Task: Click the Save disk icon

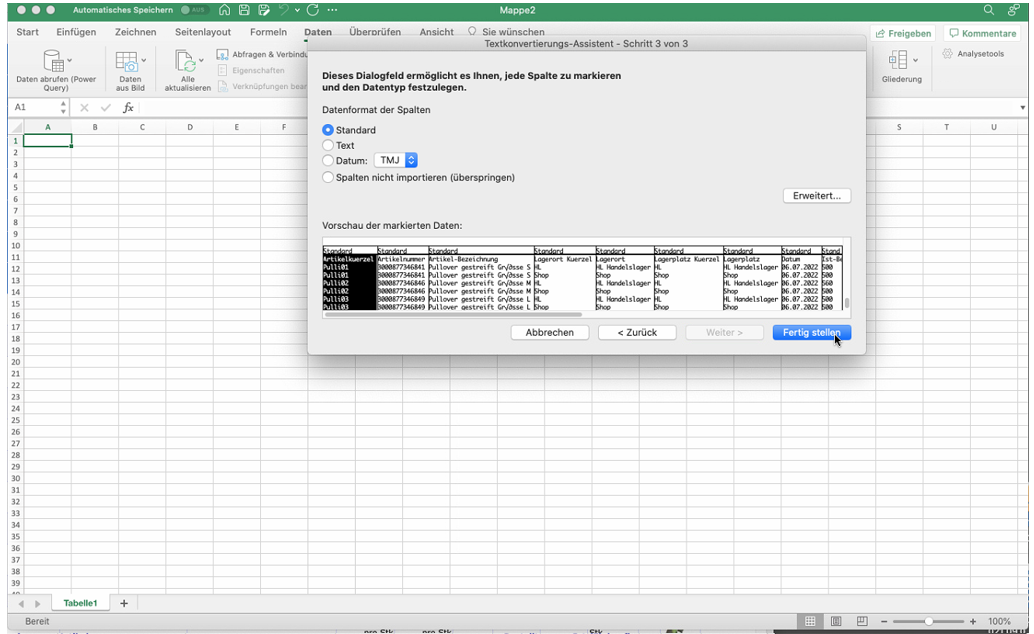Action: (244, 10)
